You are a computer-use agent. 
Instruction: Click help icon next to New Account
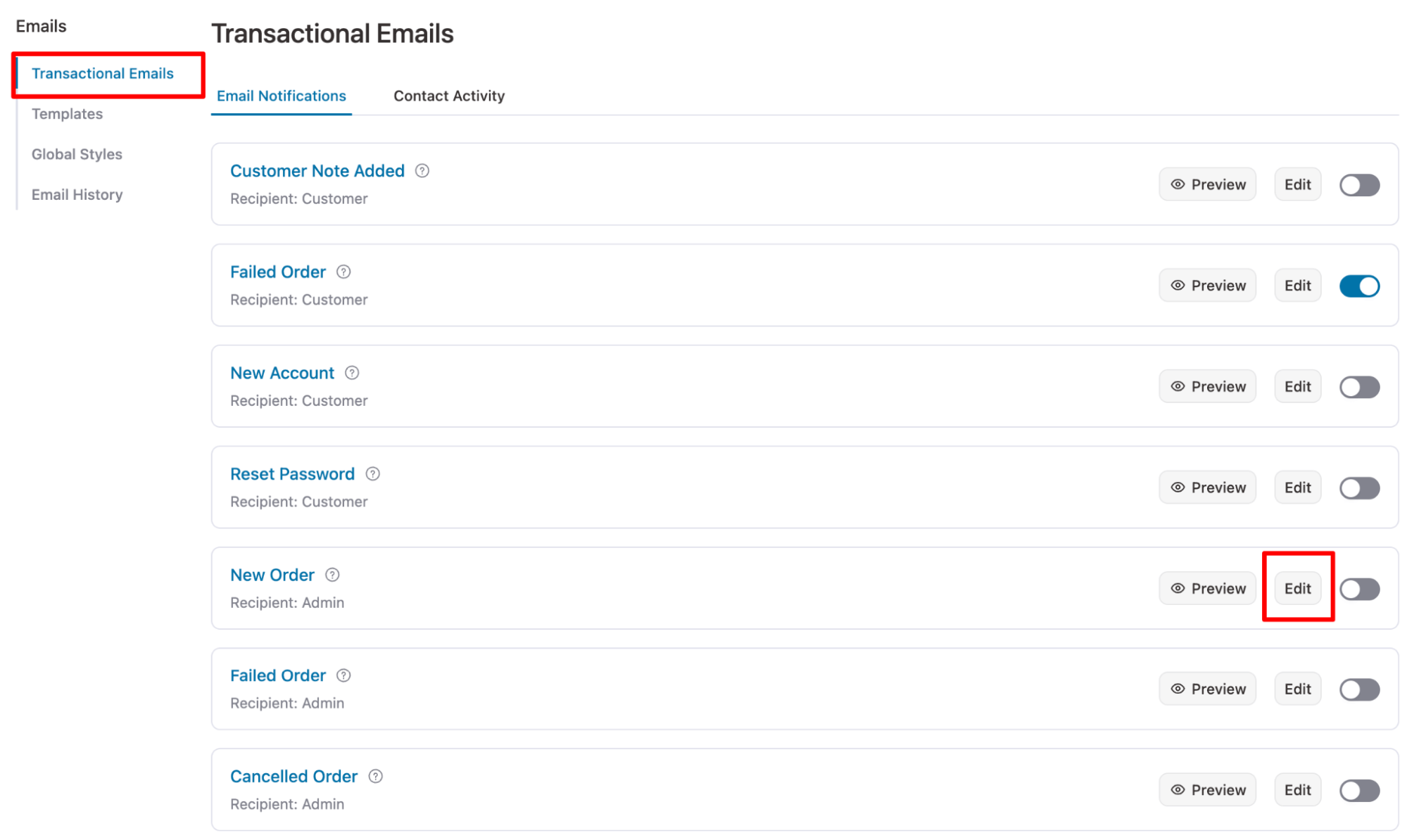click(352, 373)
